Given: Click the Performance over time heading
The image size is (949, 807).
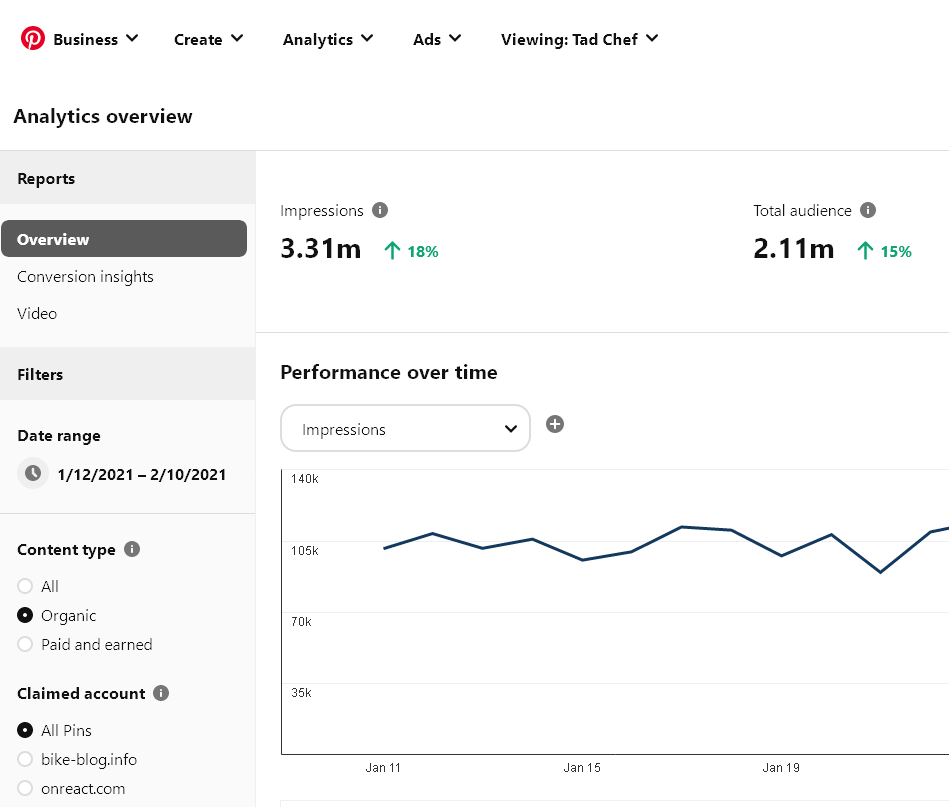Looking at the screenshot, I should [389, 372].
